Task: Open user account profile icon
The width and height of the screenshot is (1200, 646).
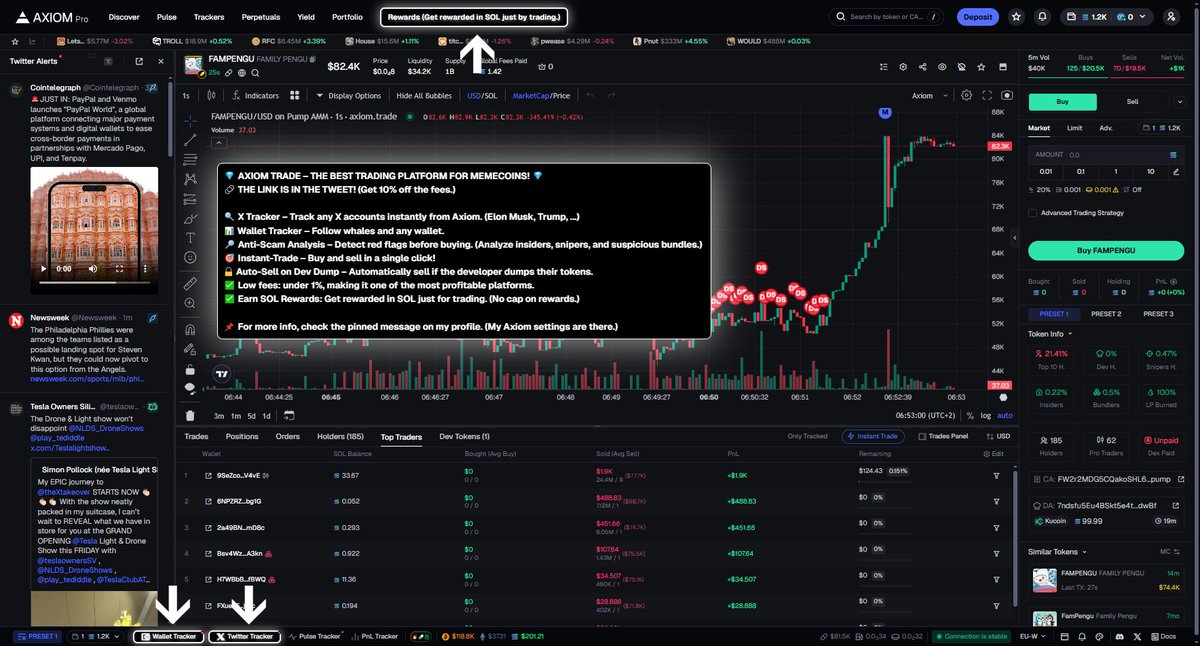Action: pyautogui.click(x=1172, y=17)
